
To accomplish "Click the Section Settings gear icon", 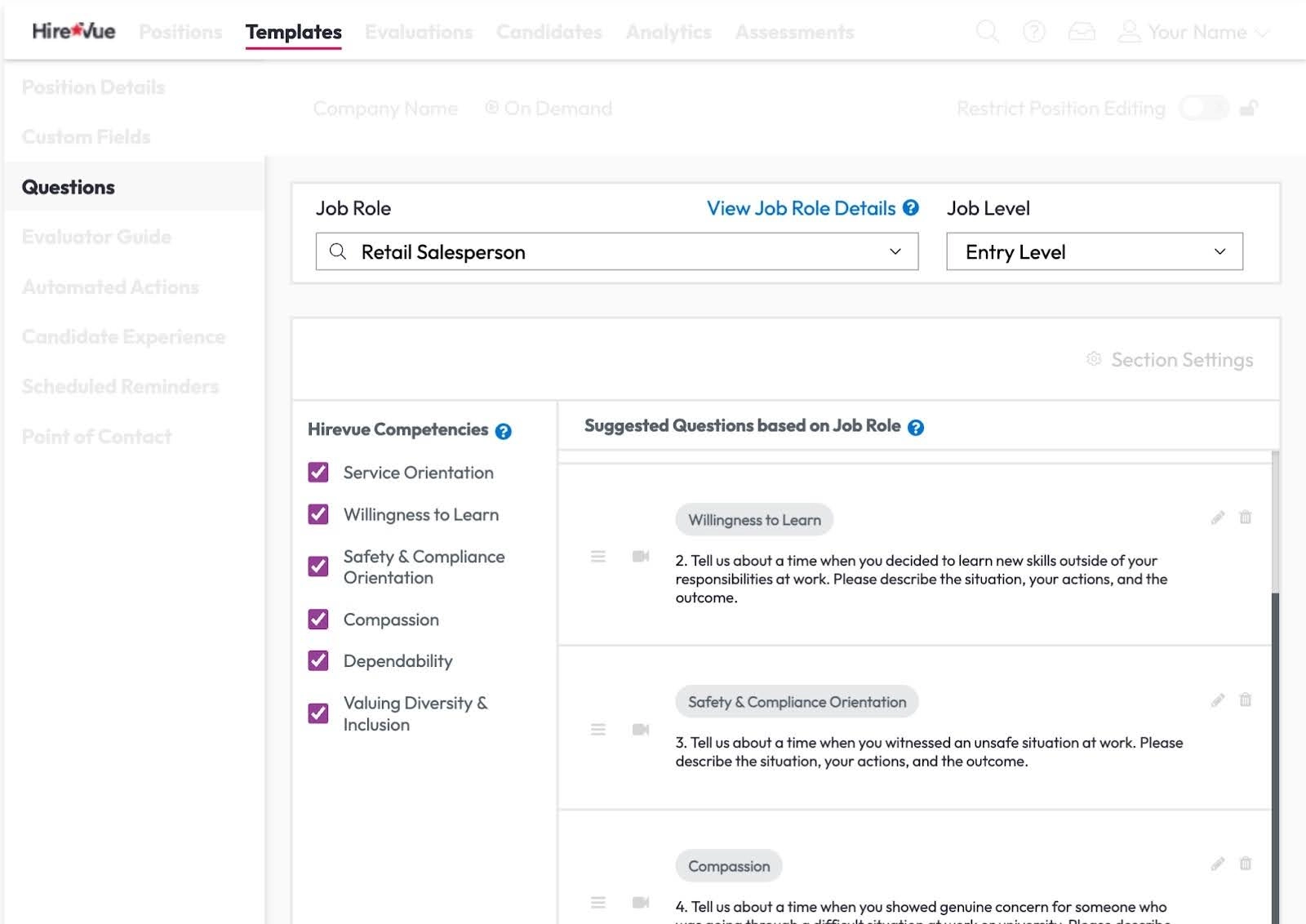I will pyautogui.click(x=1094, y=359).
